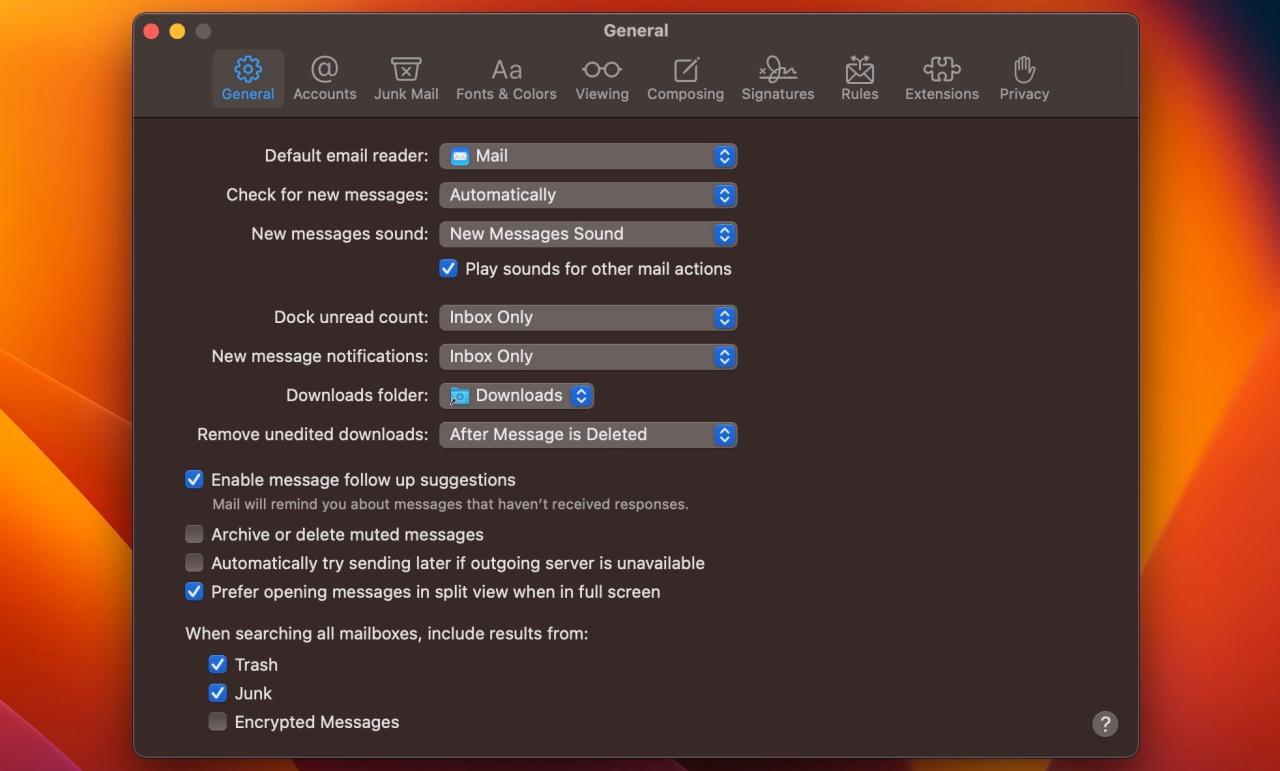Open Remove unedited downloads dropdown
Screen dimensions: 1280x771
(588, 435)
